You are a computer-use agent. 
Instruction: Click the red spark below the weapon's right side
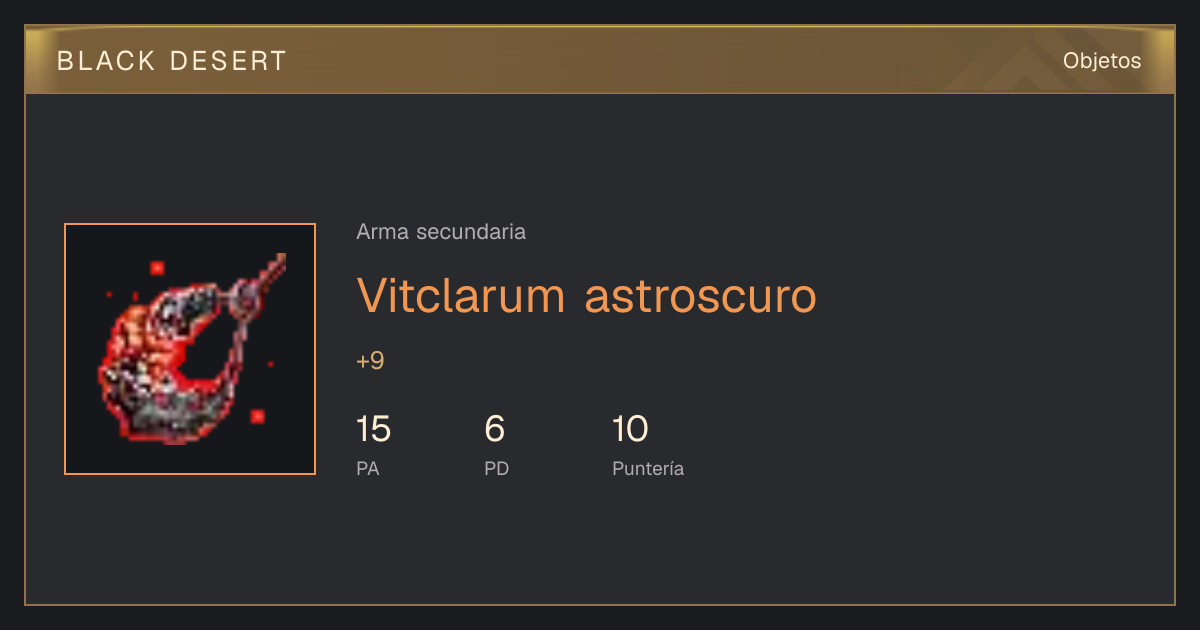tap(257, 415)
